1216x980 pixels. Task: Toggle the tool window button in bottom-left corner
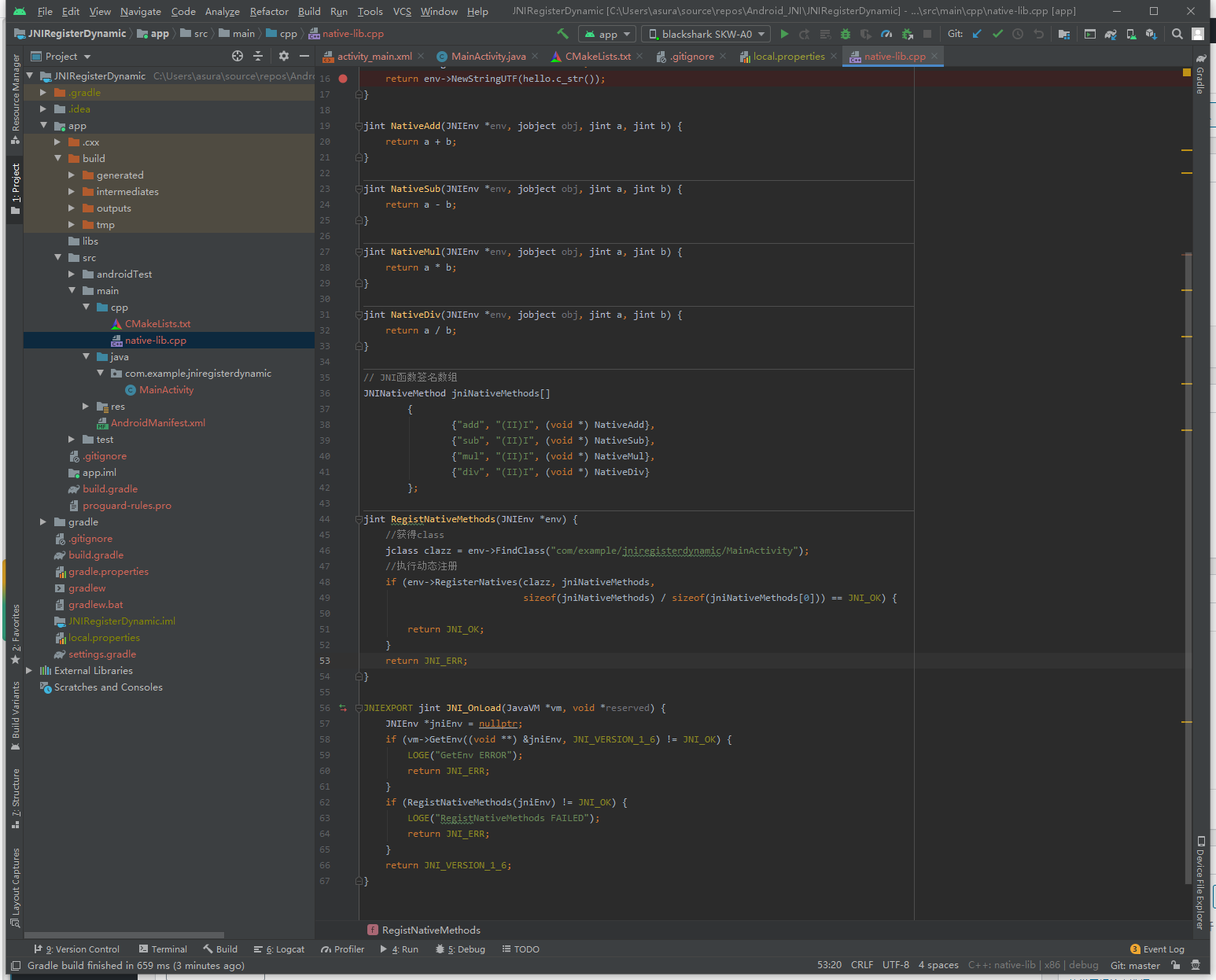pyautogui.click(x=16, y=965)
